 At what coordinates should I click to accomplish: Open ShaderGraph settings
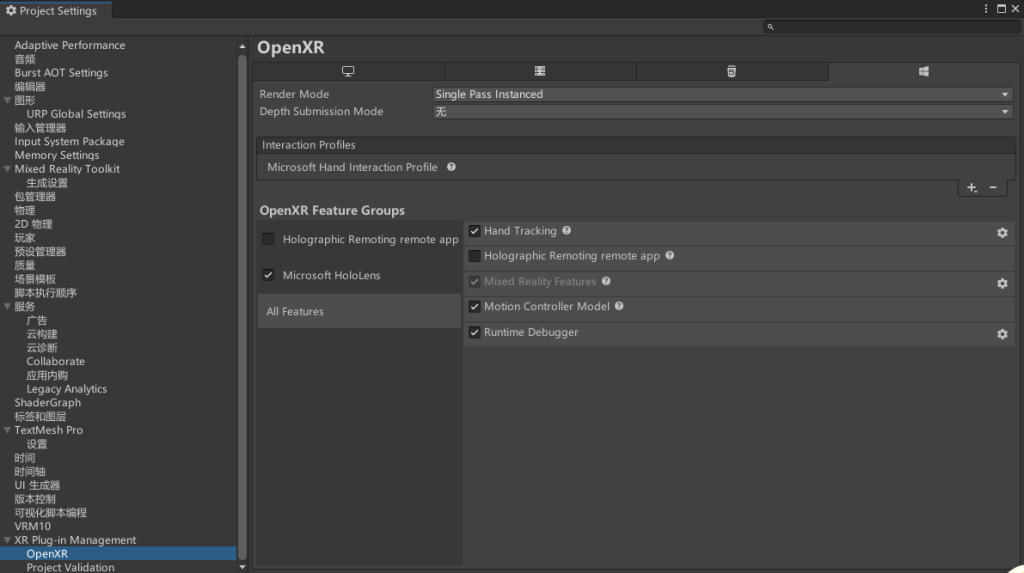[48, 402]
